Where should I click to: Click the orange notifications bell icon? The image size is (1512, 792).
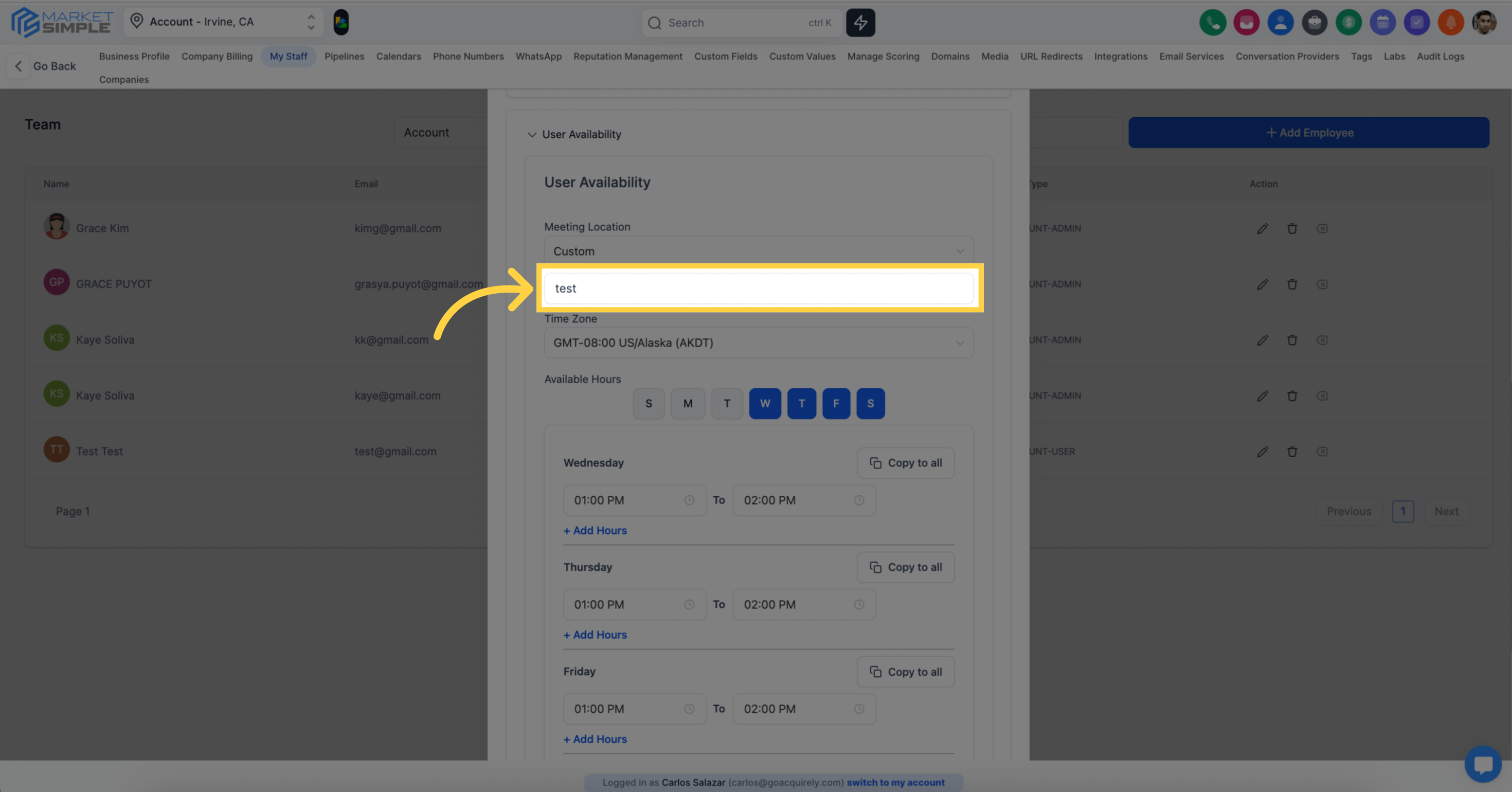coord(1450,23)
